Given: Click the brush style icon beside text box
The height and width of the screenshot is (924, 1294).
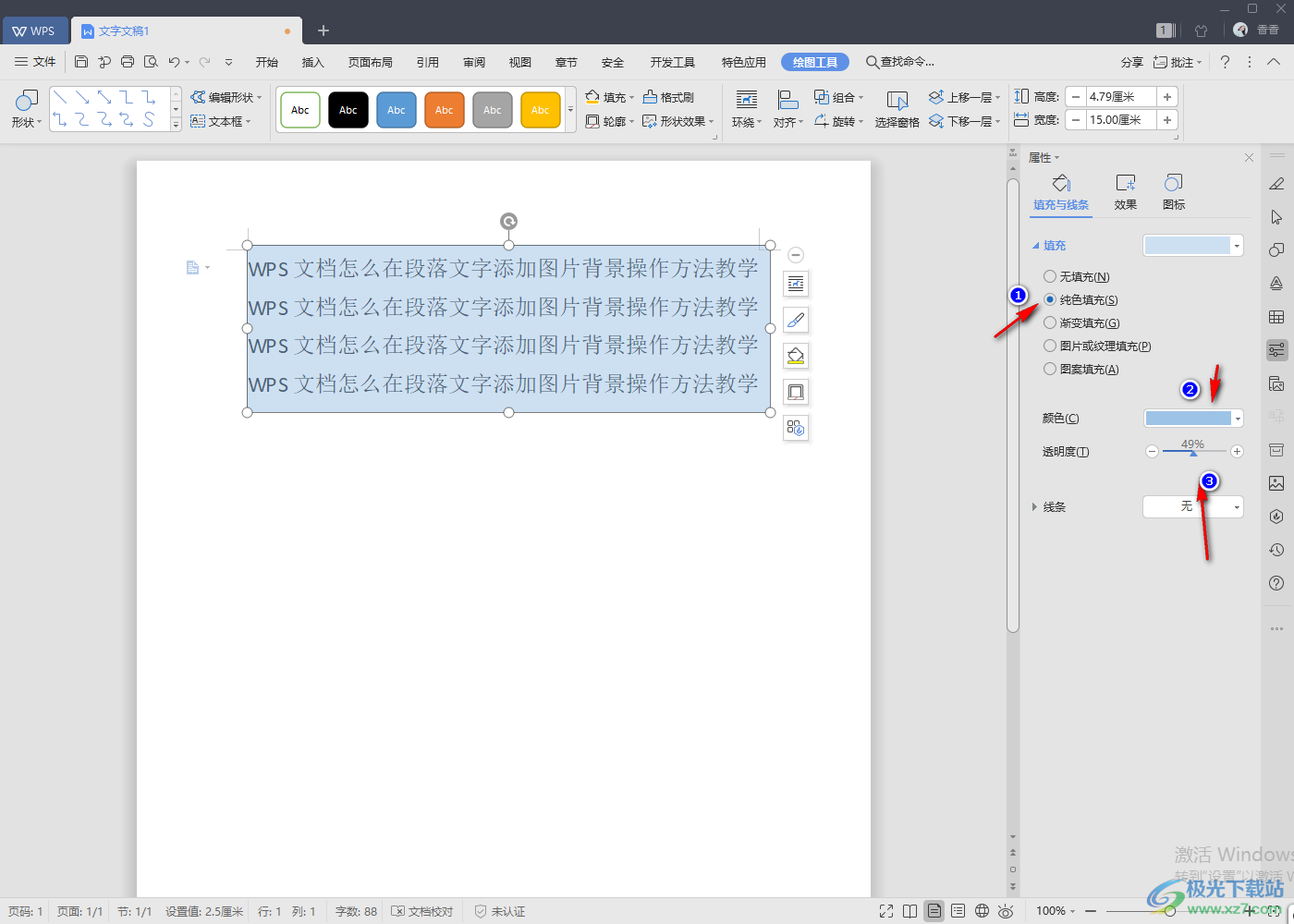Looking at the screenshot, I should [796, 320].
